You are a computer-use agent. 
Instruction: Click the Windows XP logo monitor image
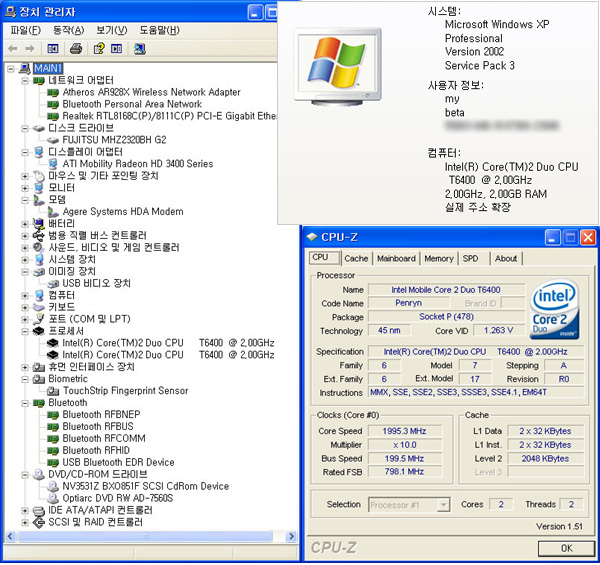[338, 67]
